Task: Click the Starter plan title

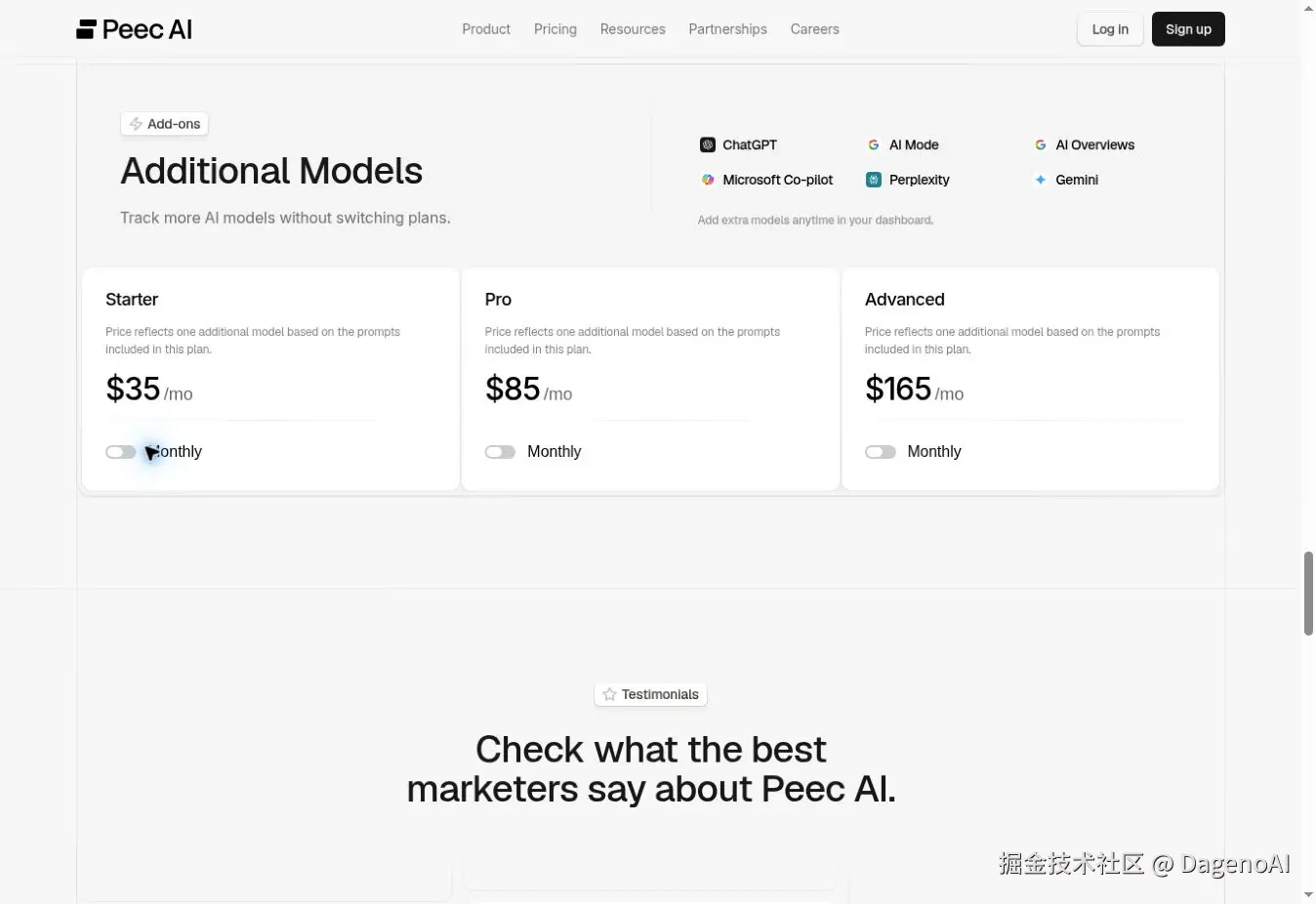Action: 132,300
